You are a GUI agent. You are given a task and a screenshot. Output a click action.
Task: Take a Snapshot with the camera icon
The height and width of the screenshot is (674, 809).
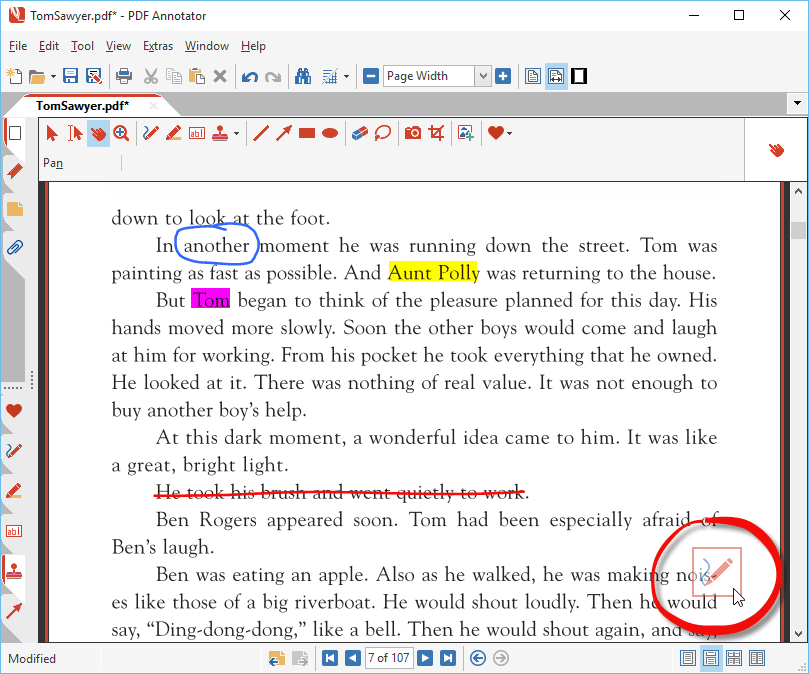pyautogui.click(x=413, y=134)
